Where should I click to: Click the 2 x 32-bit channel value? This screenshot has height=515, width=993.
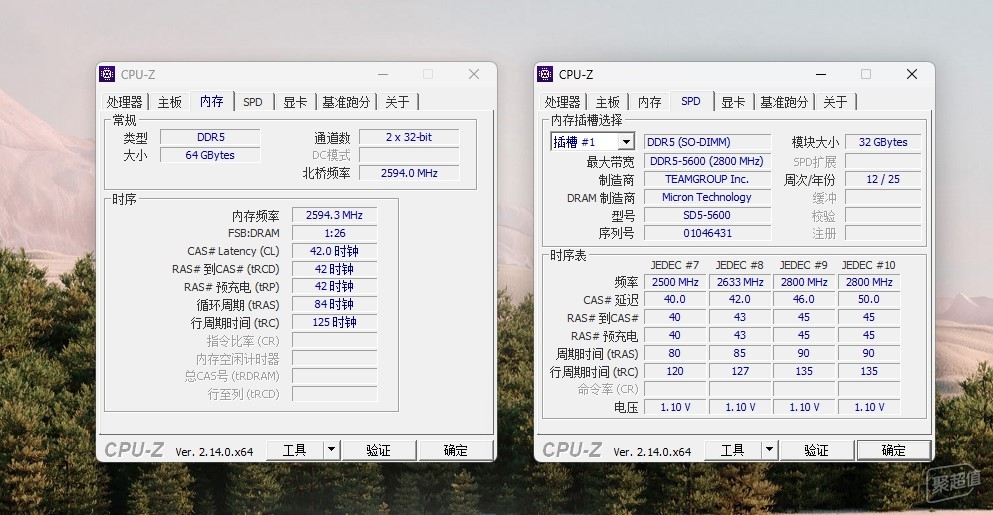(x=409, y=137)
